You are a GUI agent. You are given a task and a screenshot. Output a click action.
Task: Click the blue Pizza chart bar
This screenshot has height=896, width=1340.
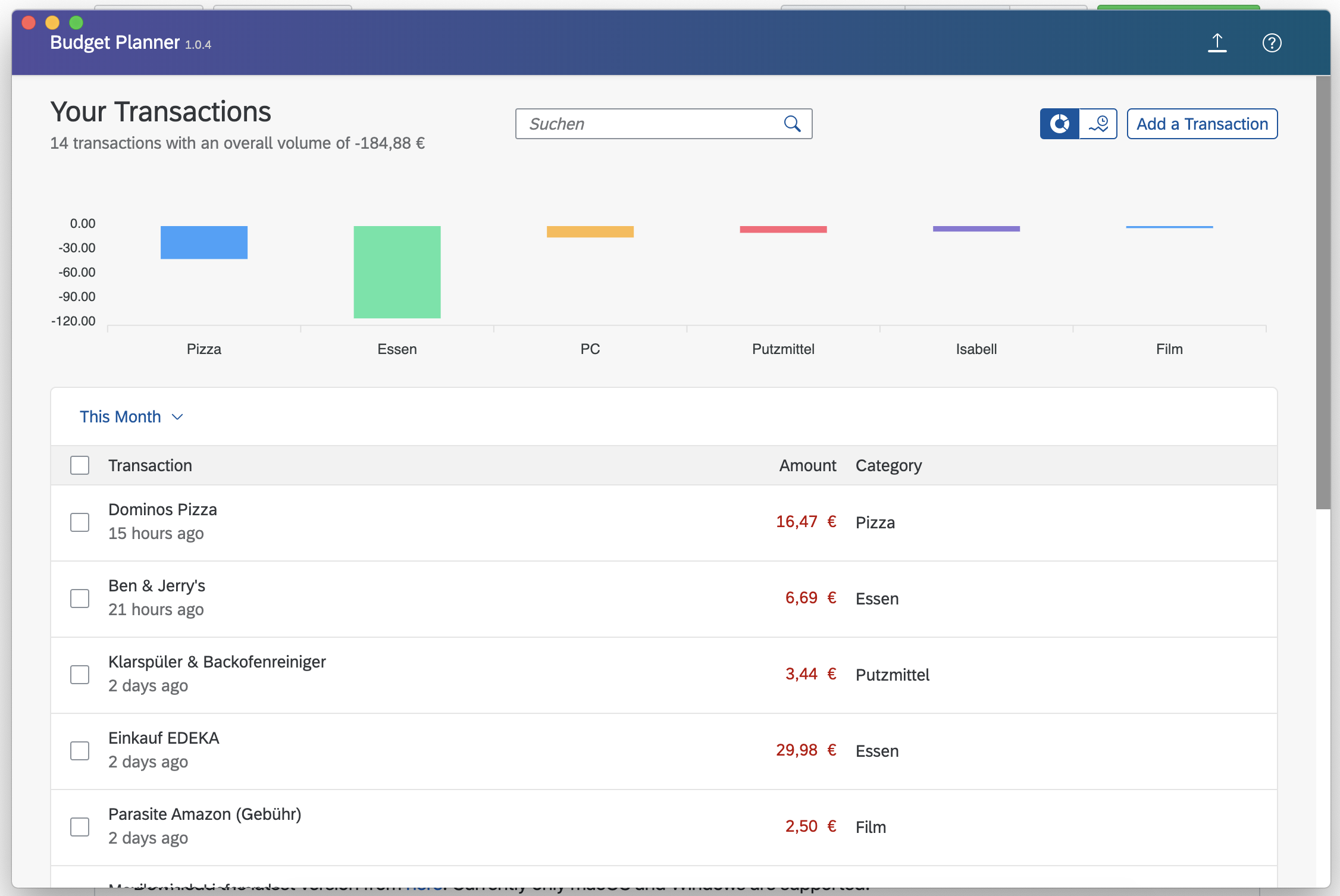pyautogui.click(x=204, y=242)
